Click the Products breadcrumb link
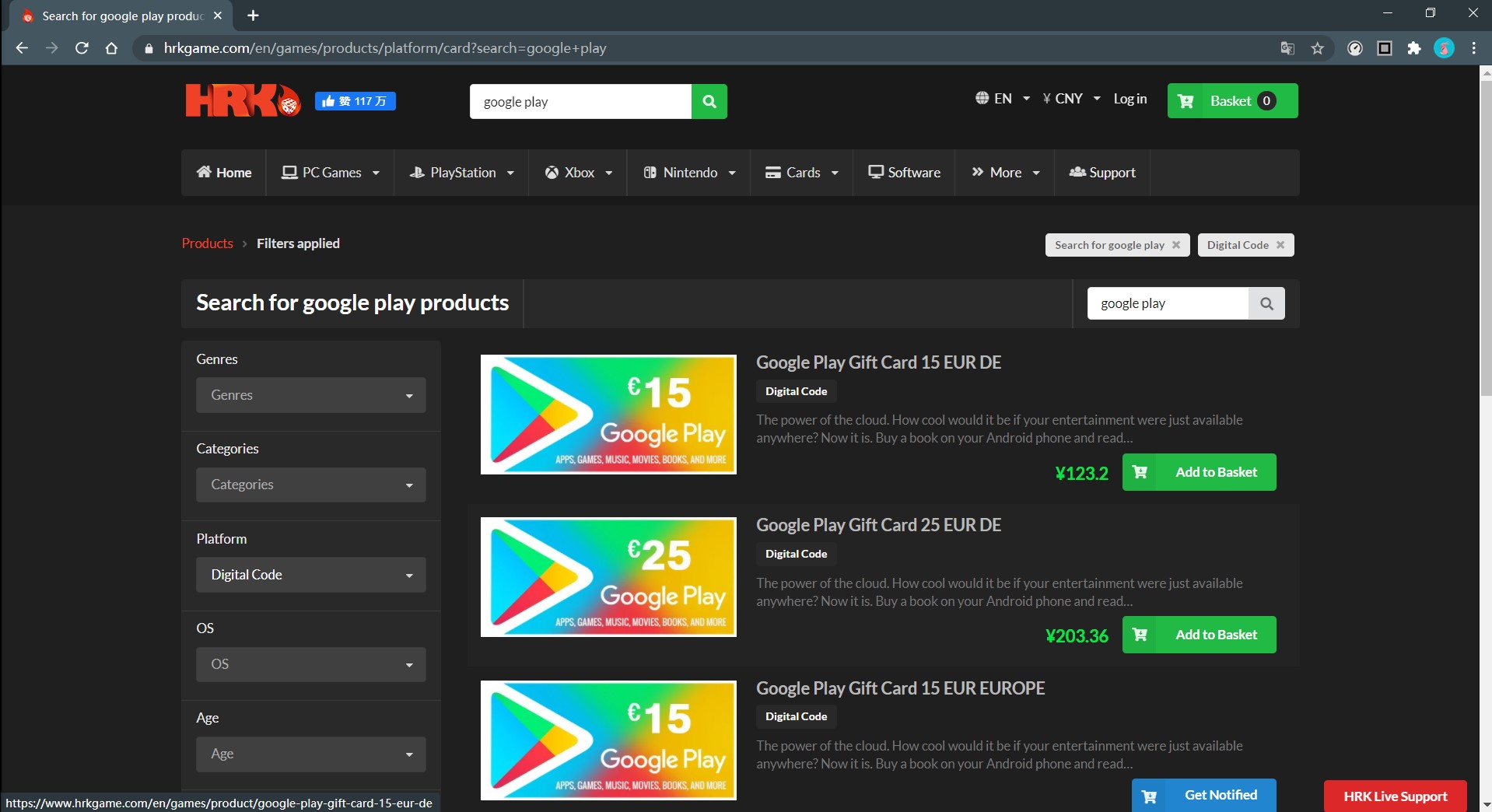1492x812 pixels. pyautogui.click(x=207, y=243)
